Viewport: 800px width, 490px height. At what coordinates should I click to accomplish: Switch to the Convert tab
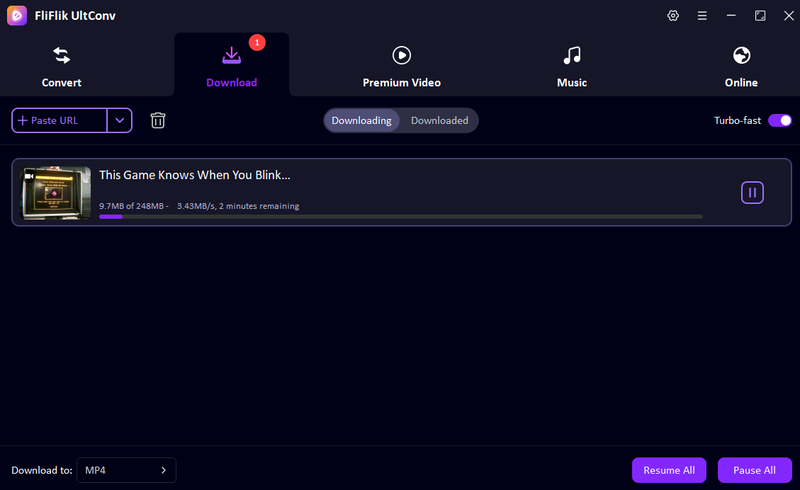point(61,66)
